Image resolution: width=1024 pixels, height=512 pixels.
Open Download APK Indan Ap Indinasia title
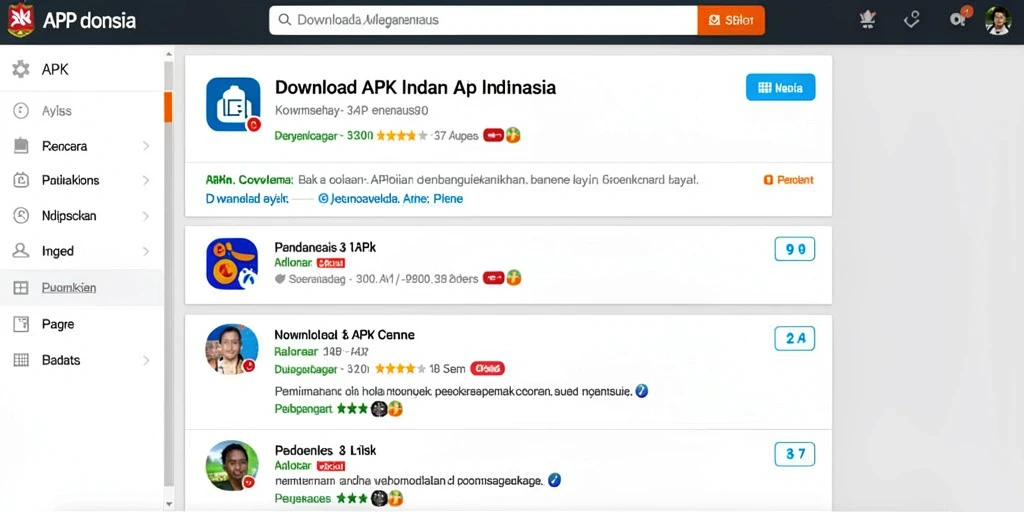click(415, 88)
